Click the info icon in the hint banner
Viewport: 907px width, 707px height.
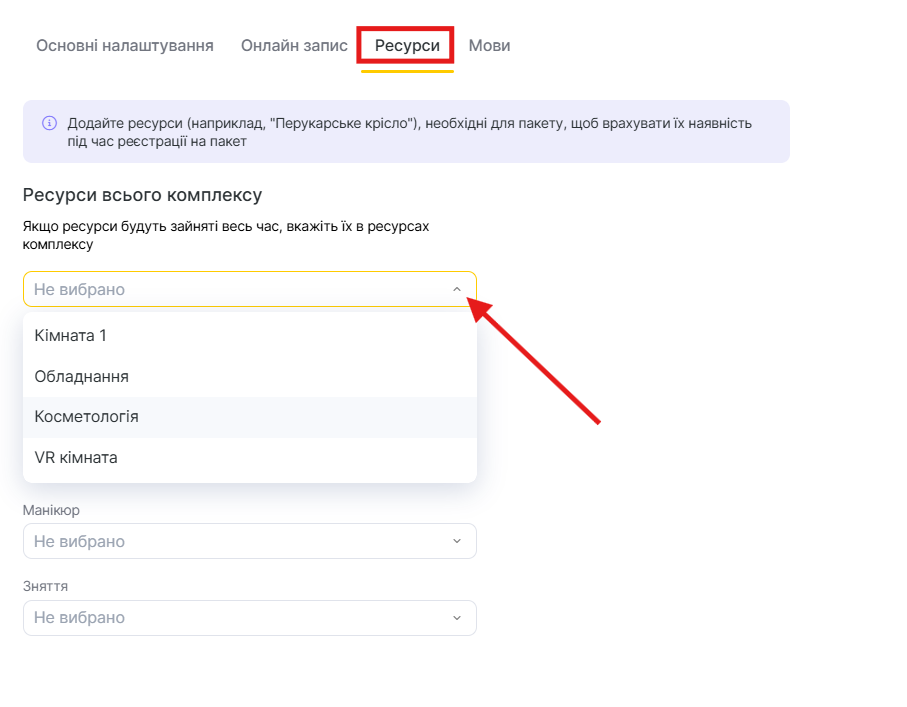pyautogui.click(x=49, y=124)
